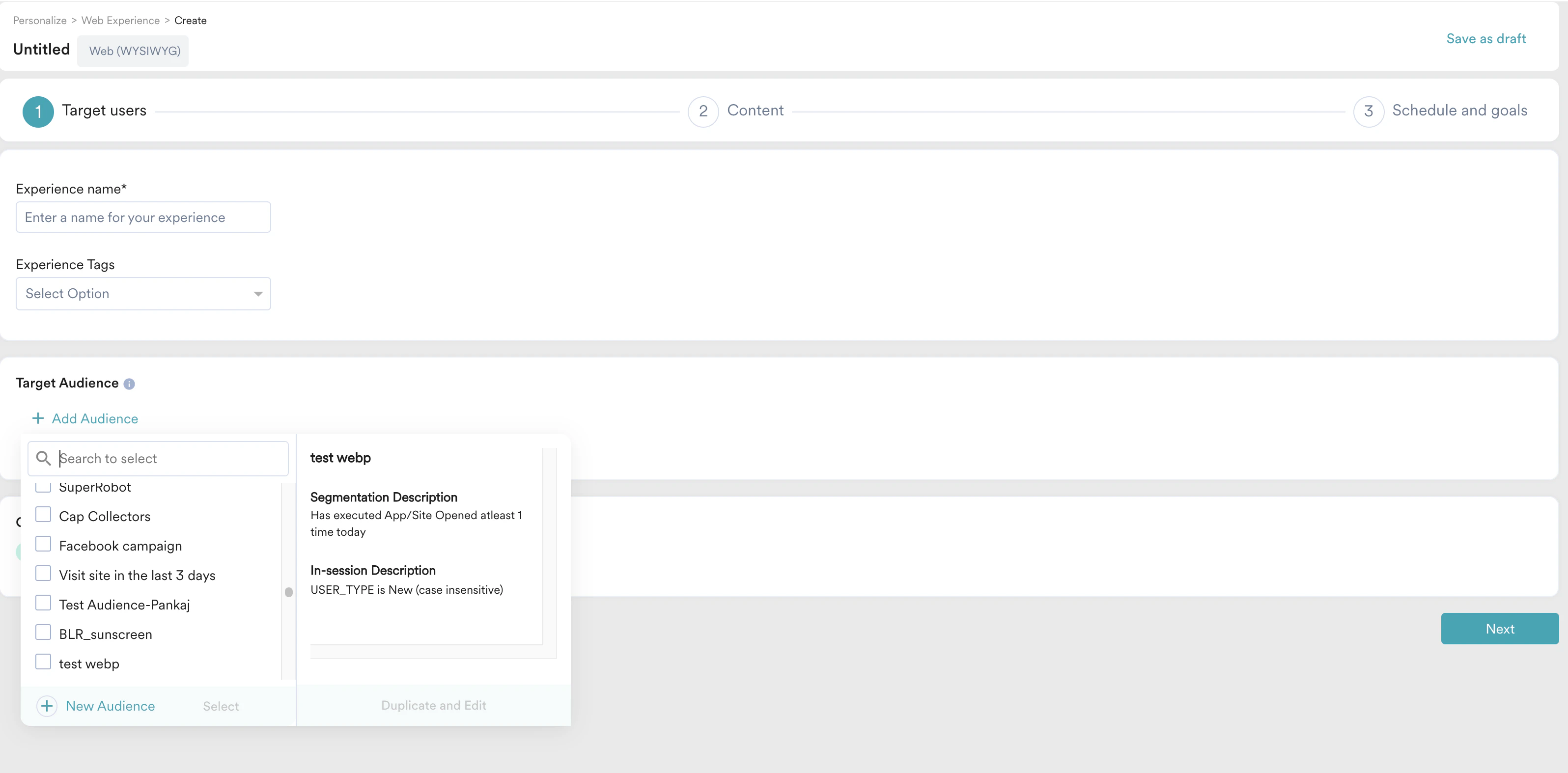
Task: Select step 3 Schedule and goals circle
Action: 1369,111
